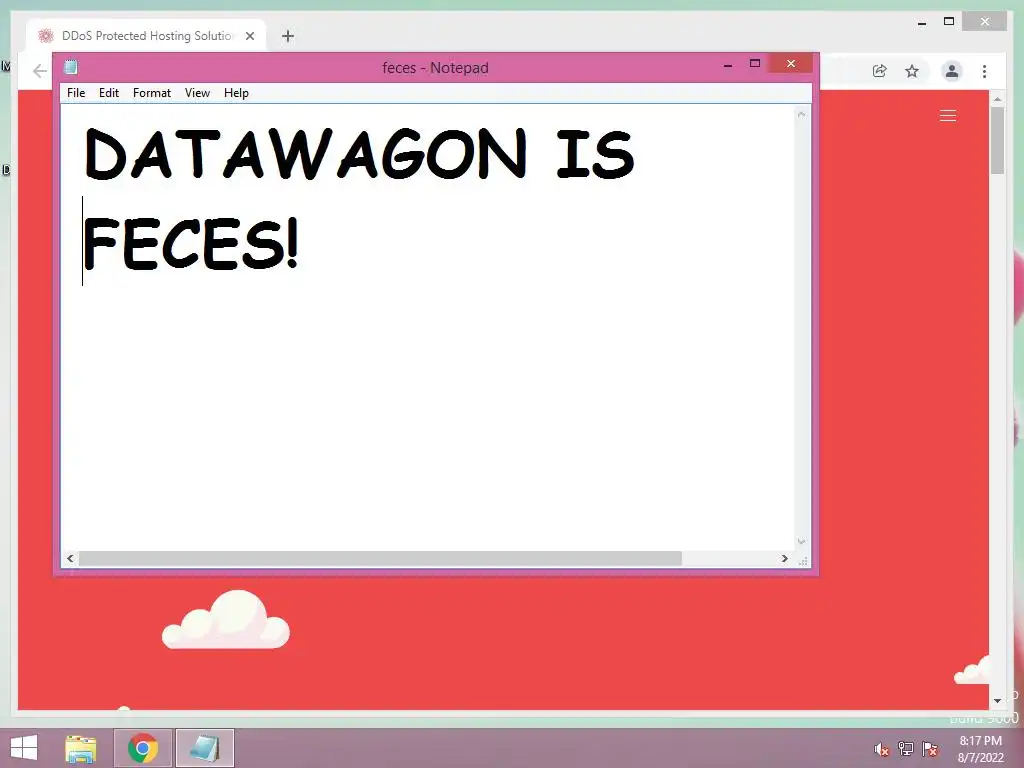1024x768 pixels.
Task: Open the Help menu in Notepad
Action: (236, 93)
